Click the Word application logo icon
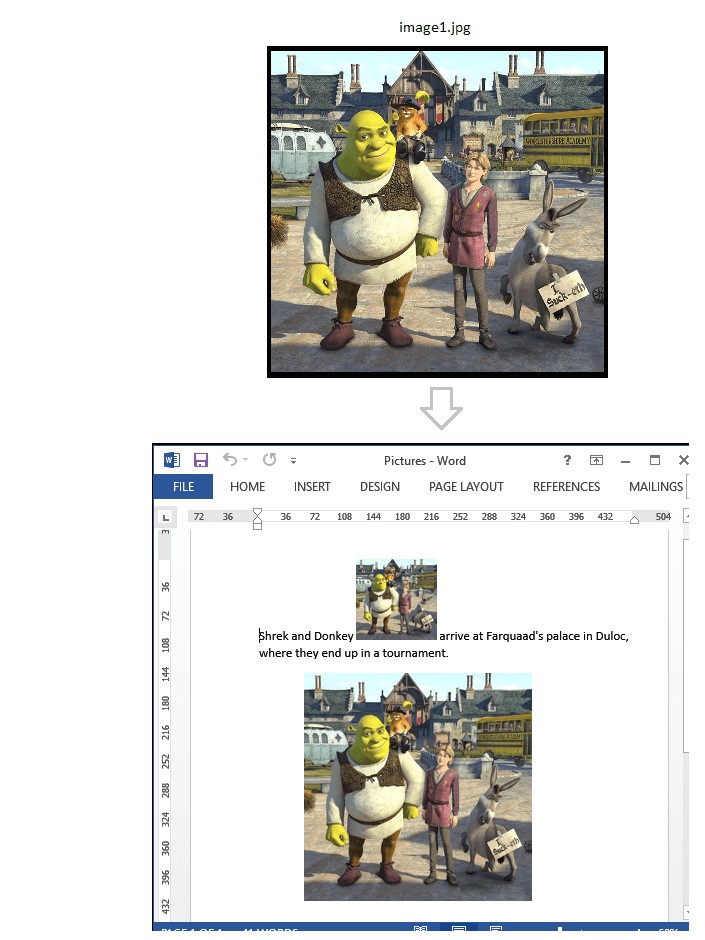The image size is (705, 940). 171,460
